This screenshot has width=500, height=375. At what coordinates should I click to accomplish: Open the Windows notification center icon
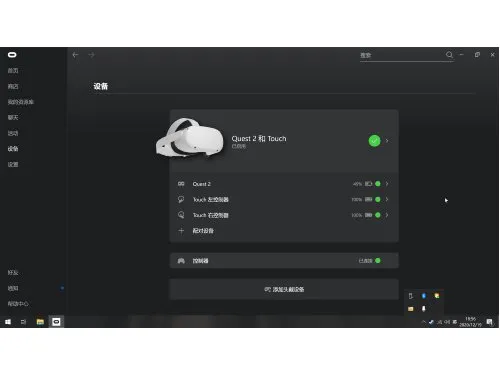click(489, 322)
